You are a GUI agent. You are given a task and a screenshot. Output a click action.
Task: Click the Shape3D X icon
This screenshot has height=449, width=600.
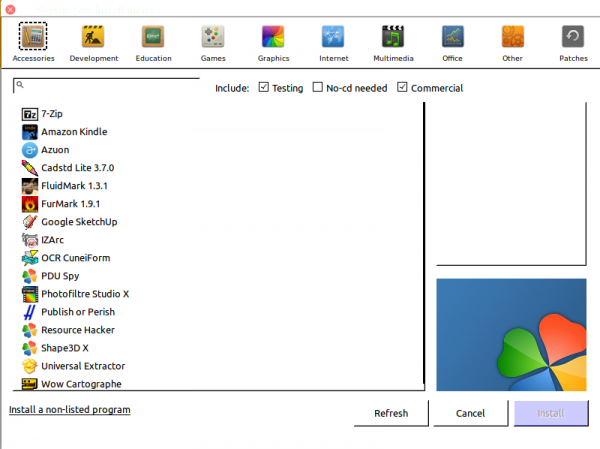pos(30,348)
